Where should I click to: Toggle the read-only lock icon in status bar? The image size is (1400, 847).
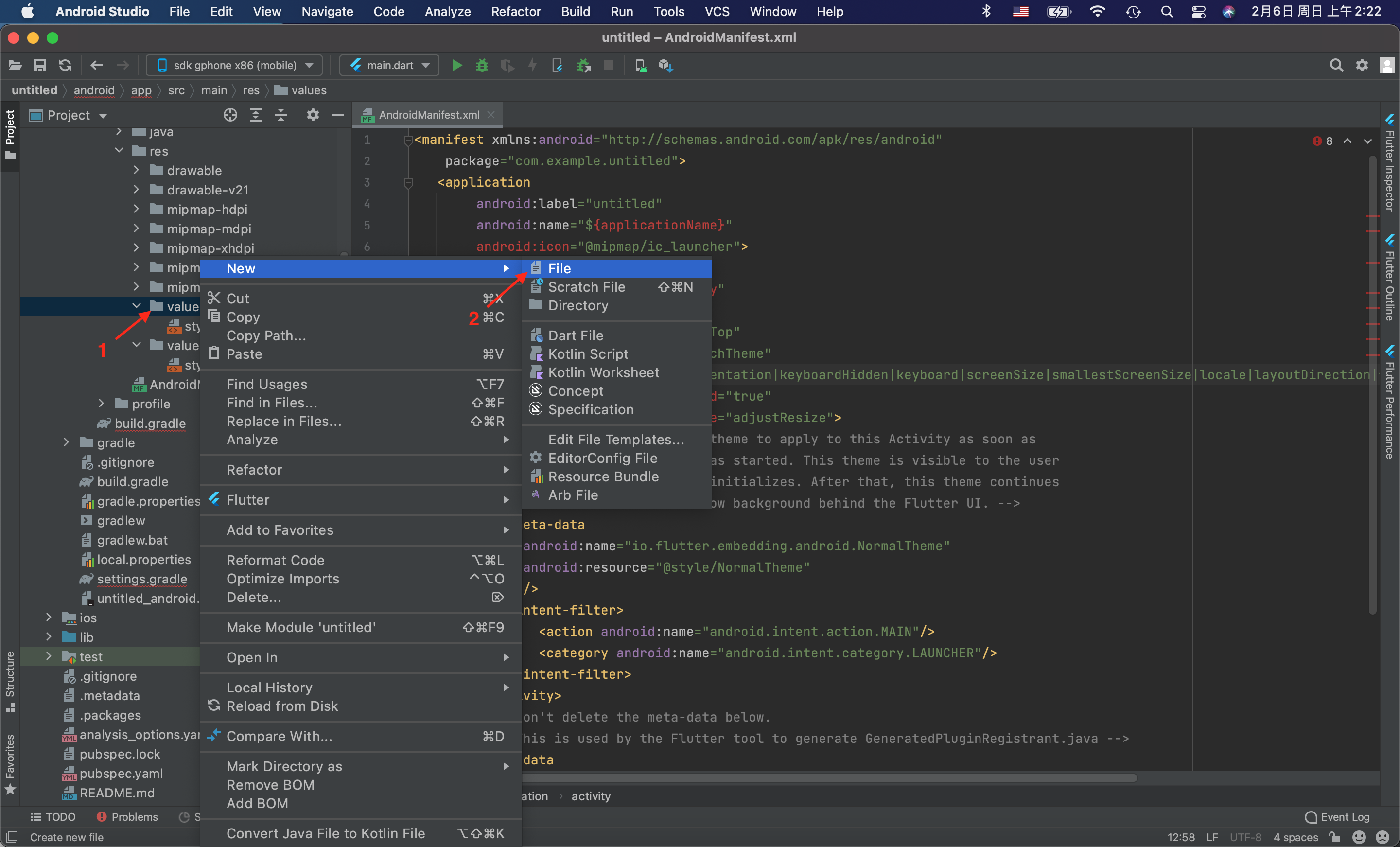pos(1335,837)
